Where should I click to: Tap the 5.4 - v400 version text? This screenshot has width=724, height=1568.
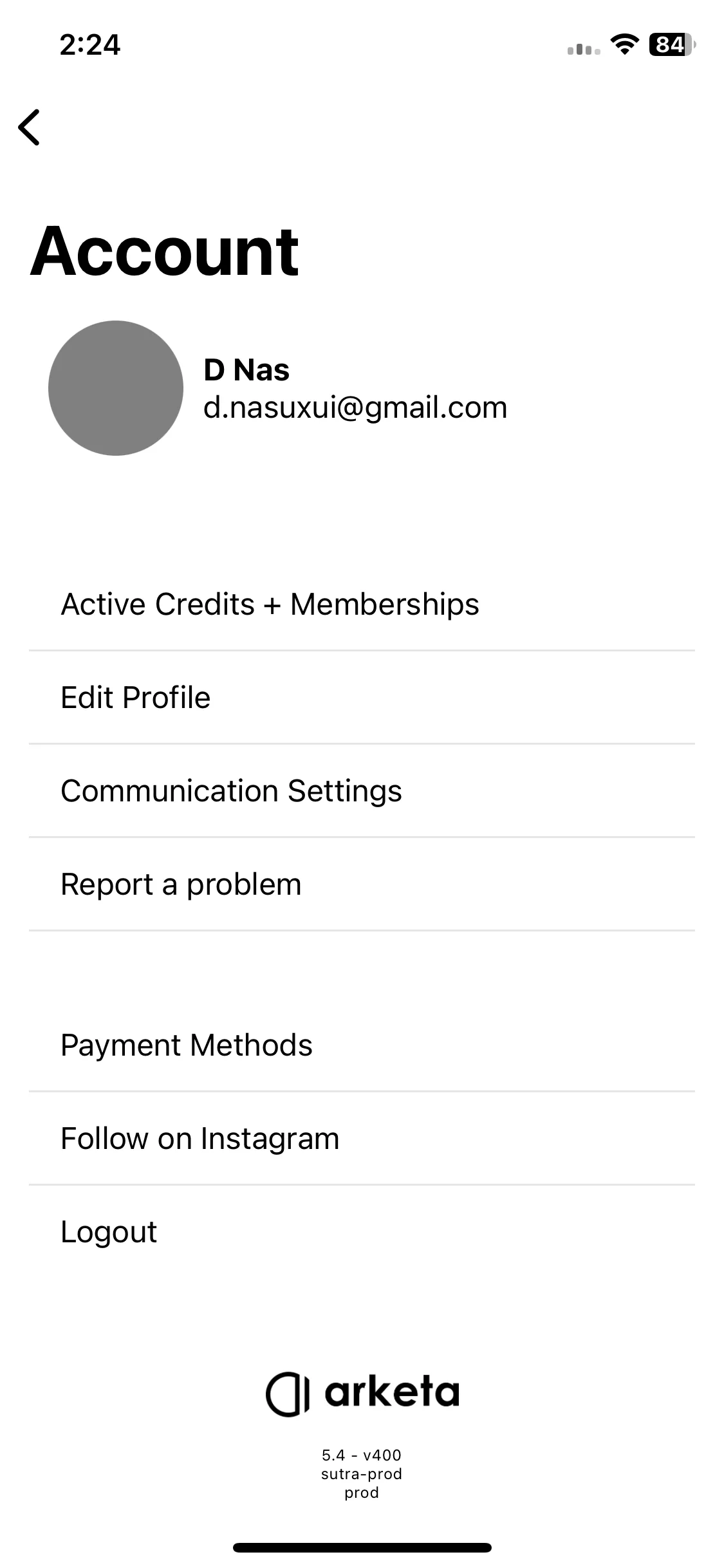click(362, 1455)
